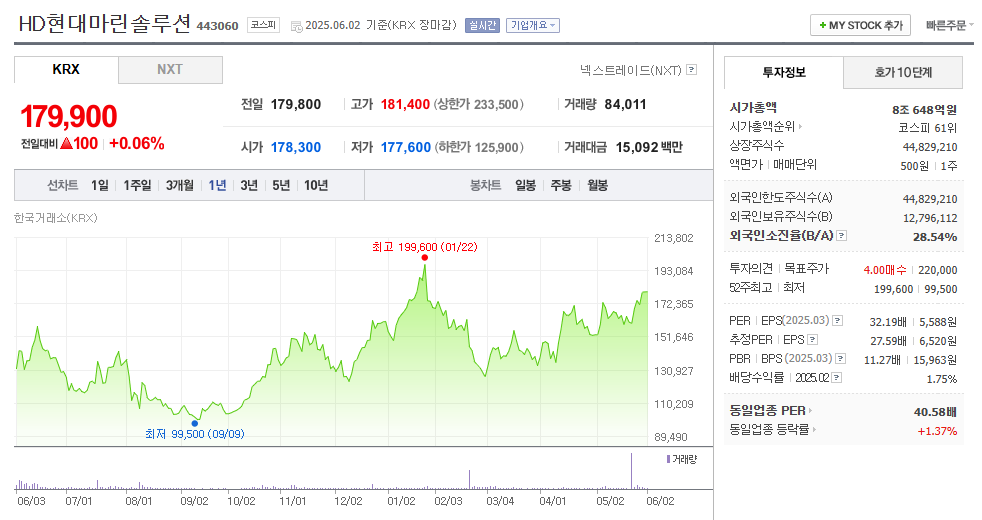Select the 1년 line chart period
The image size is (982, 520).
tap(217, 185)
